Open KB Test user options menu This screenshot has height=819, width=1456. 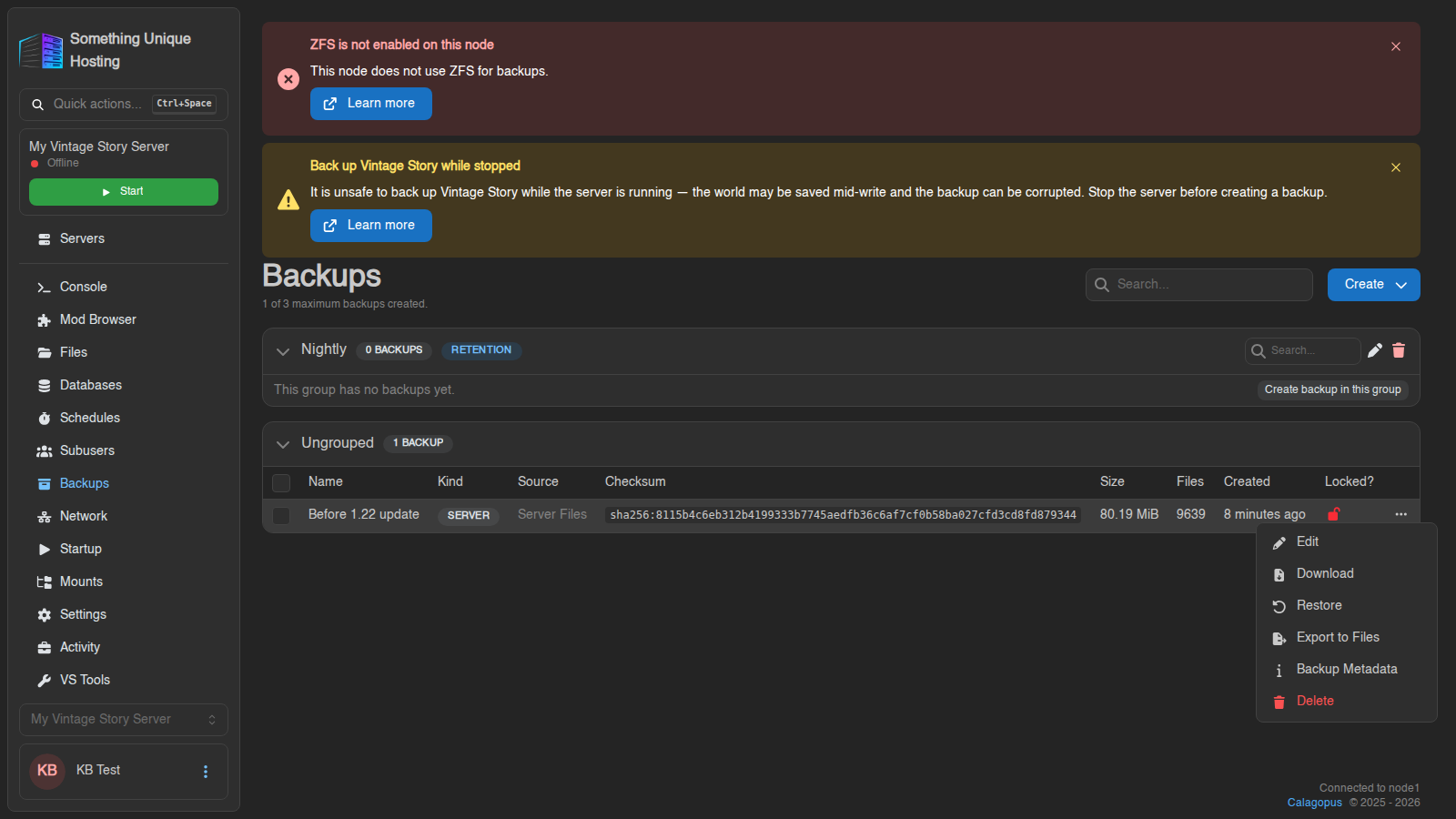click(206, 772)
